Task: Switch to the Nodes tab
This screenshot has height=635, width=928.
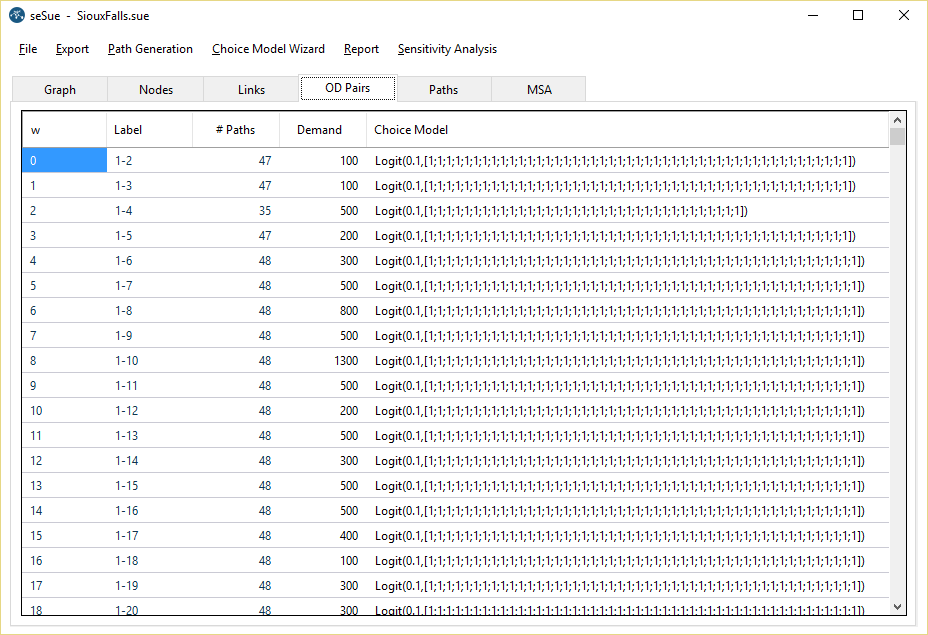Action: 156,89
